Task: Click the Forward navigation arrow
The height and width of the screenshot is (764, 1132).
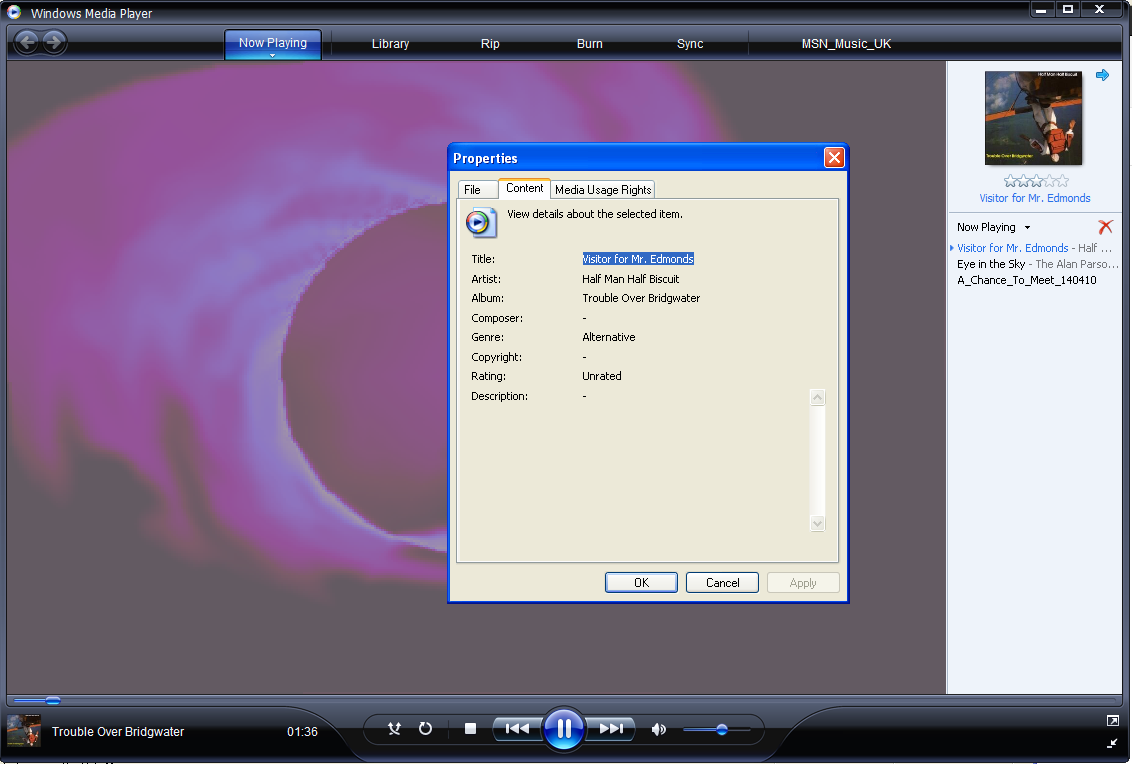Action: pyautogui.click(x=54, y=43)
